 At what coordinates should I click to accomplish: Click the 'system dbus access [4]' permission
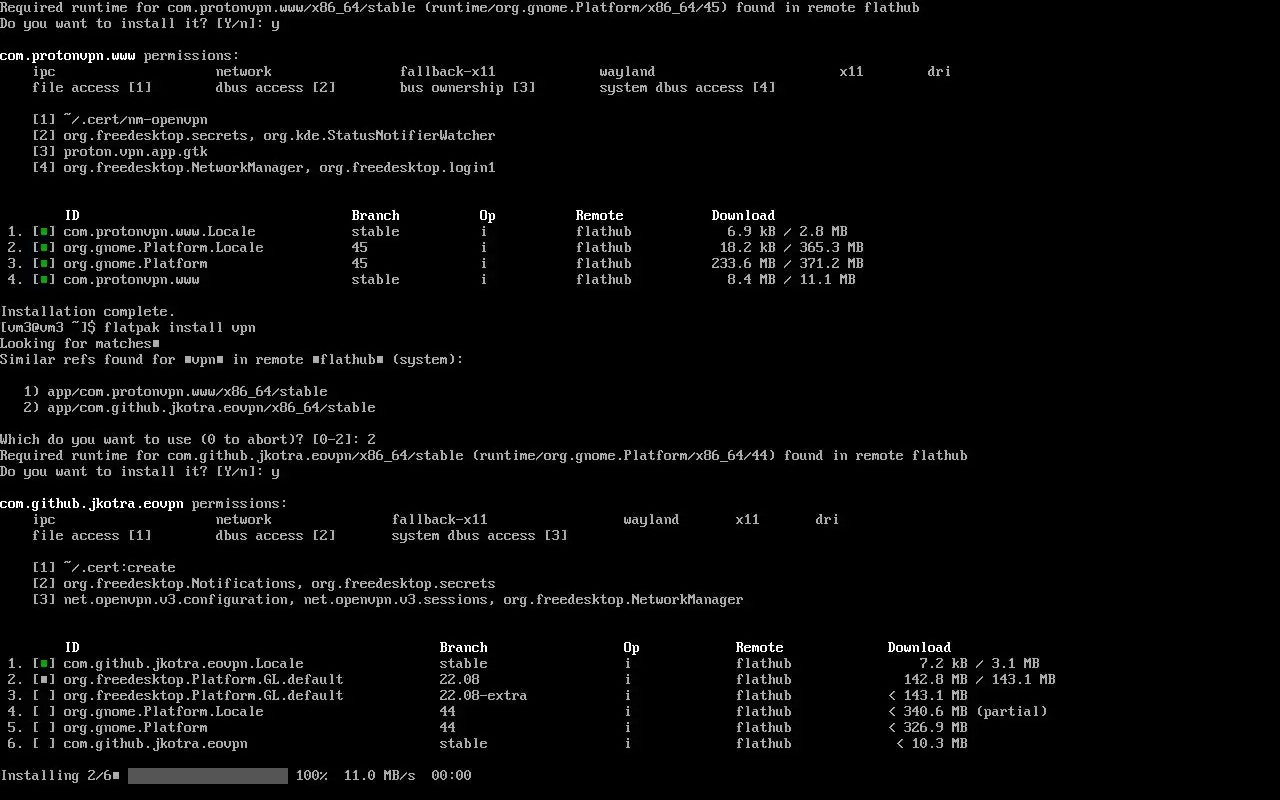(x=688, y=88)
